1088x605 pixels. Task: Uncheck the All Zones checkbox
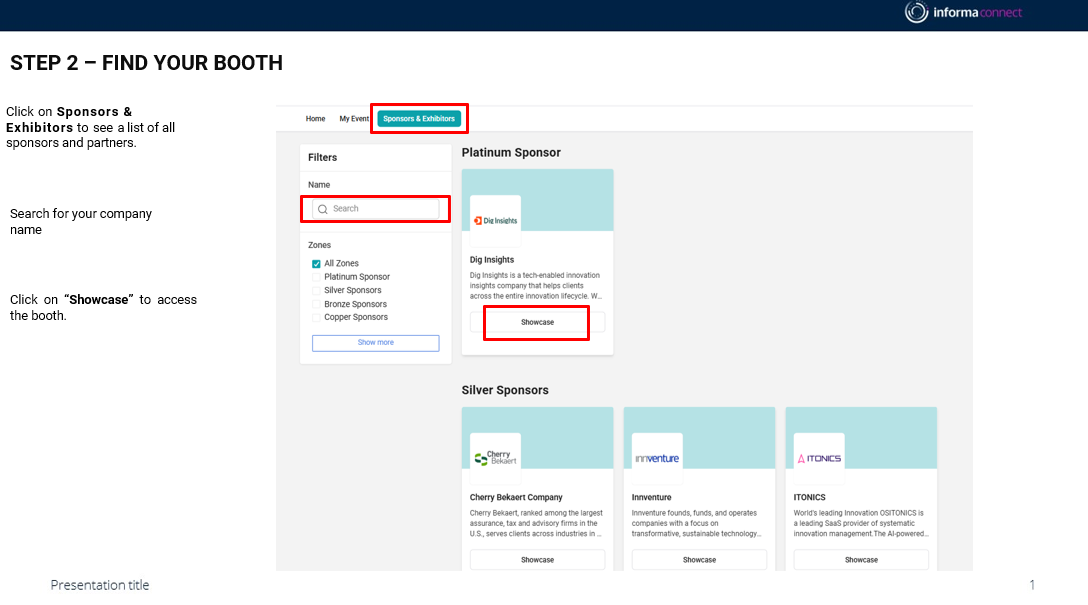coord(316,264)
